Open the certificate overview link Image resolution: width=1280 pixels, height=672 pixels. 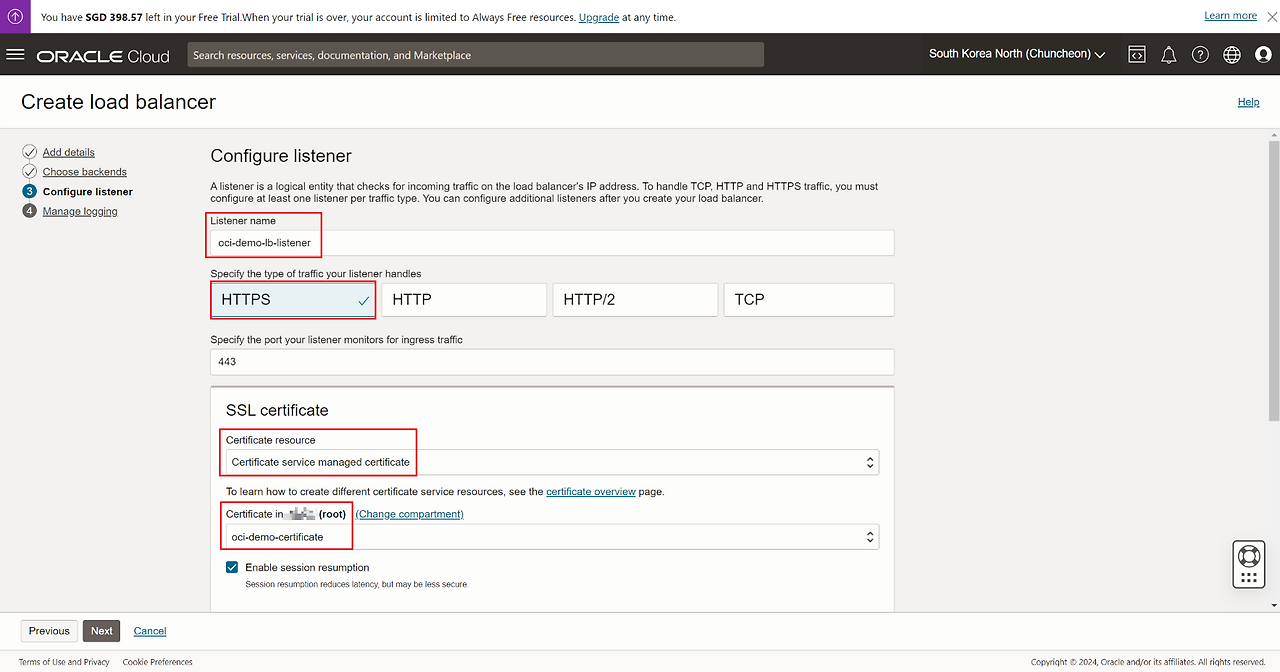(591, 492)
